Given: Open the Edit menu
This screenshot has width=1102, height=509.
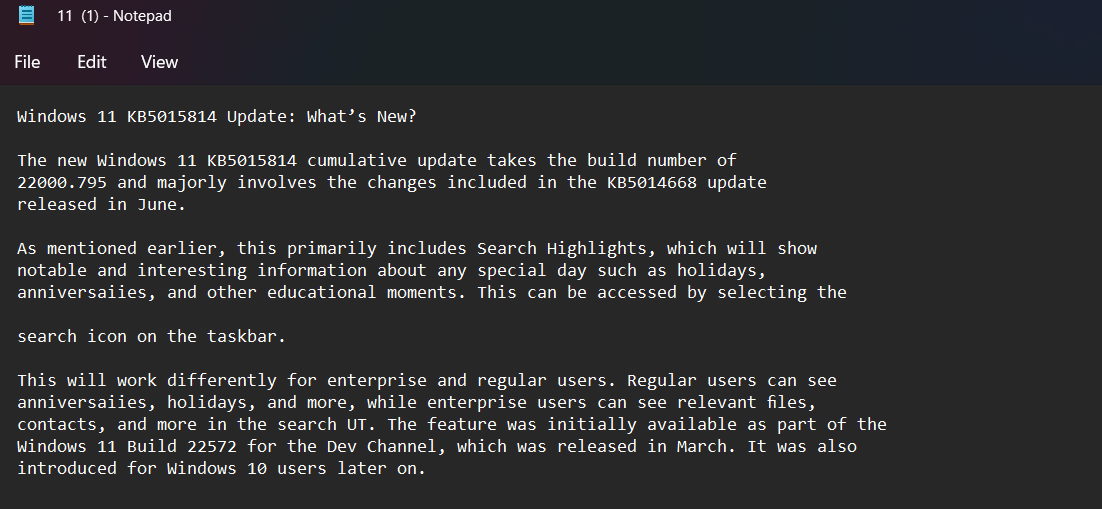Looking at the screenshot, I should 91,62.
